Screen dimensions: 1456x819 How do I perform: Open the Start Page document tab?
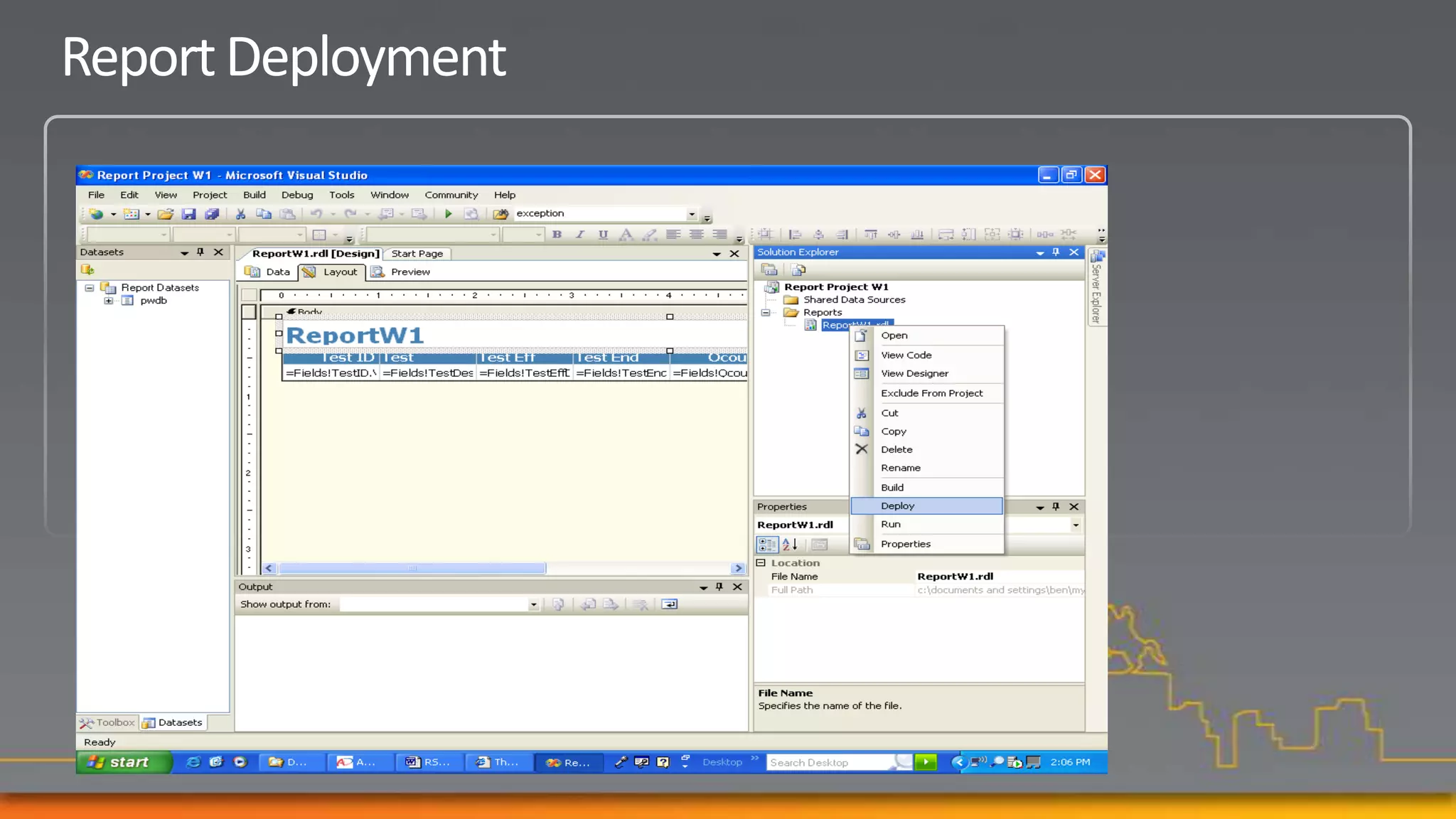point(417,254)
